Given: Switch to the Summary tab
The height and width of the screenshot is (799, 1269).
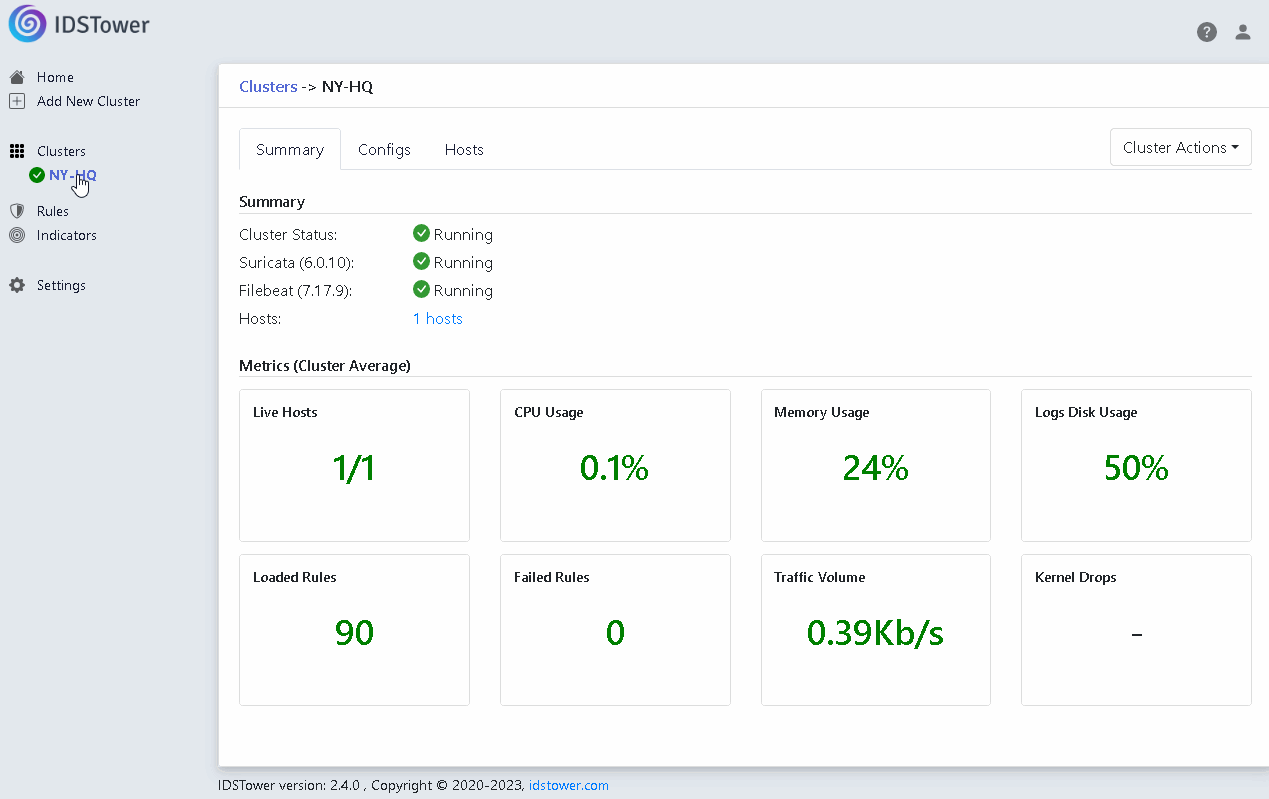Looking at the screenshot, I should pyautogui.click(x=290, y=149).
